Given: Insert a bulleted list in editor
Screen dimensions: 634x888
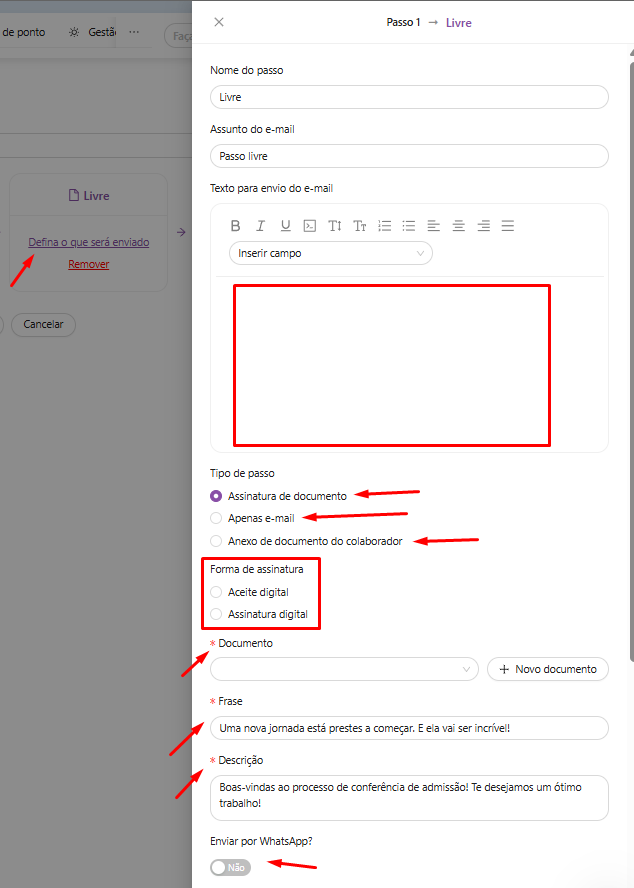Looking at the screenshot, I should pyautogui.click(x=409, y=226).
